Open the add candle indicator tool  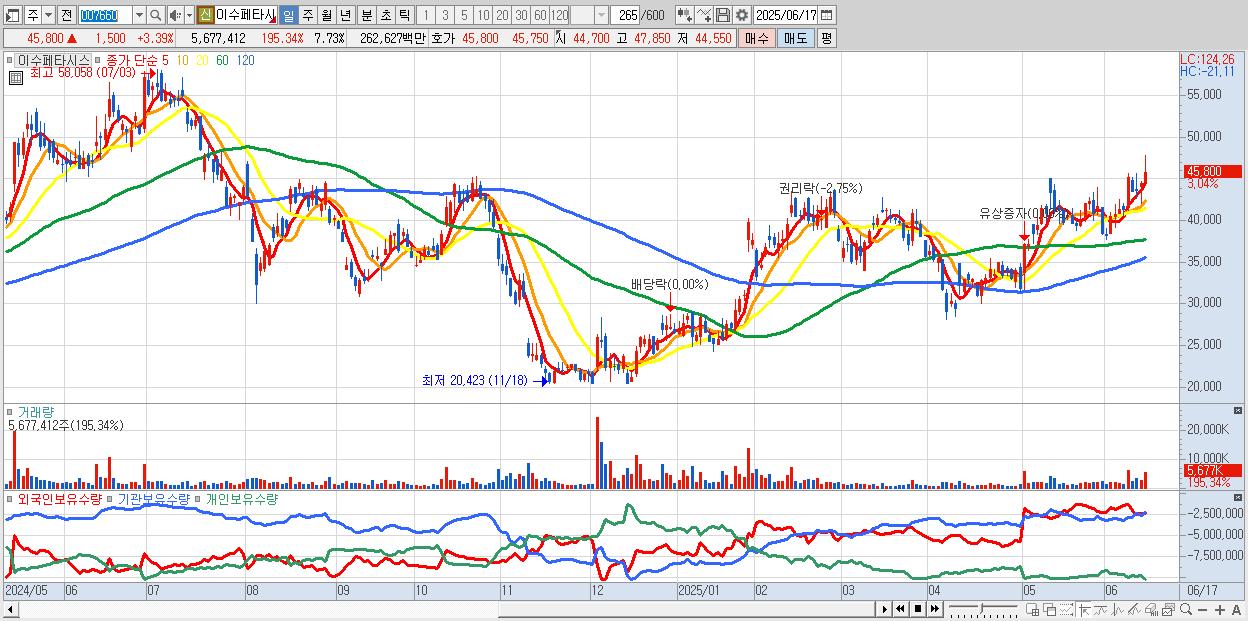(685, 15)
